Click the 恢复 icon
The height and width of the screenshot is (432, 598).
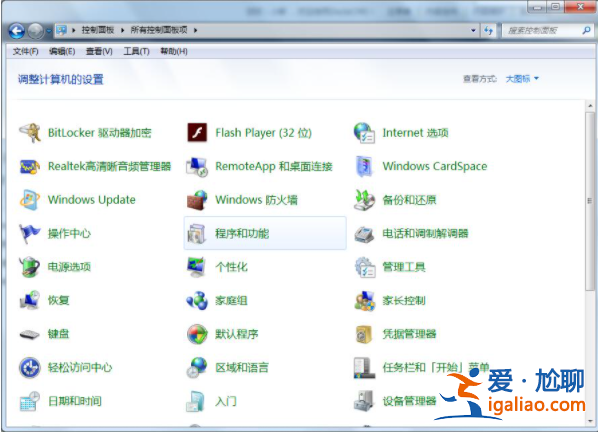30,300
